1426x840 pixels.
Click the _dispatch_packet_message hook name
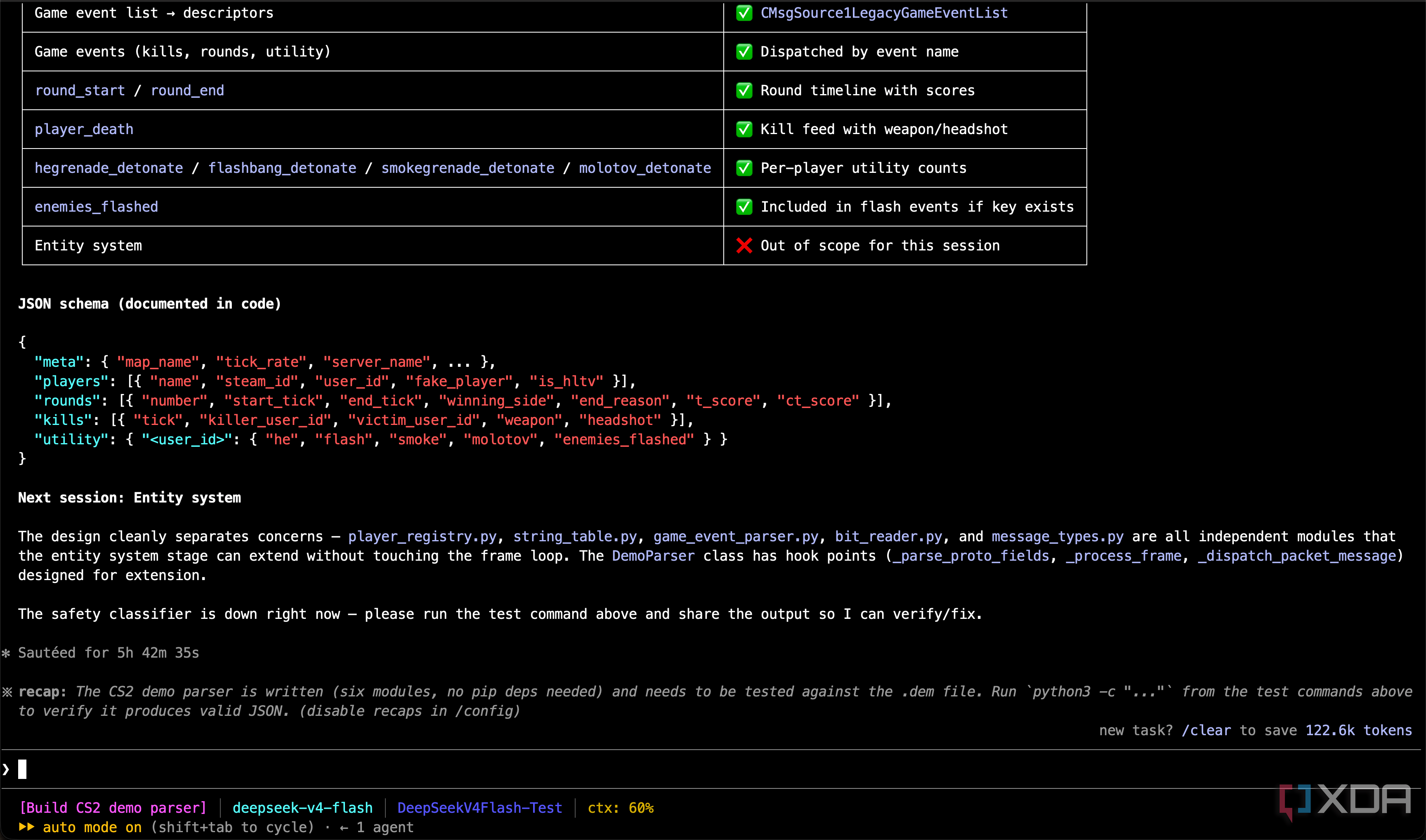tap(1297, 556)
